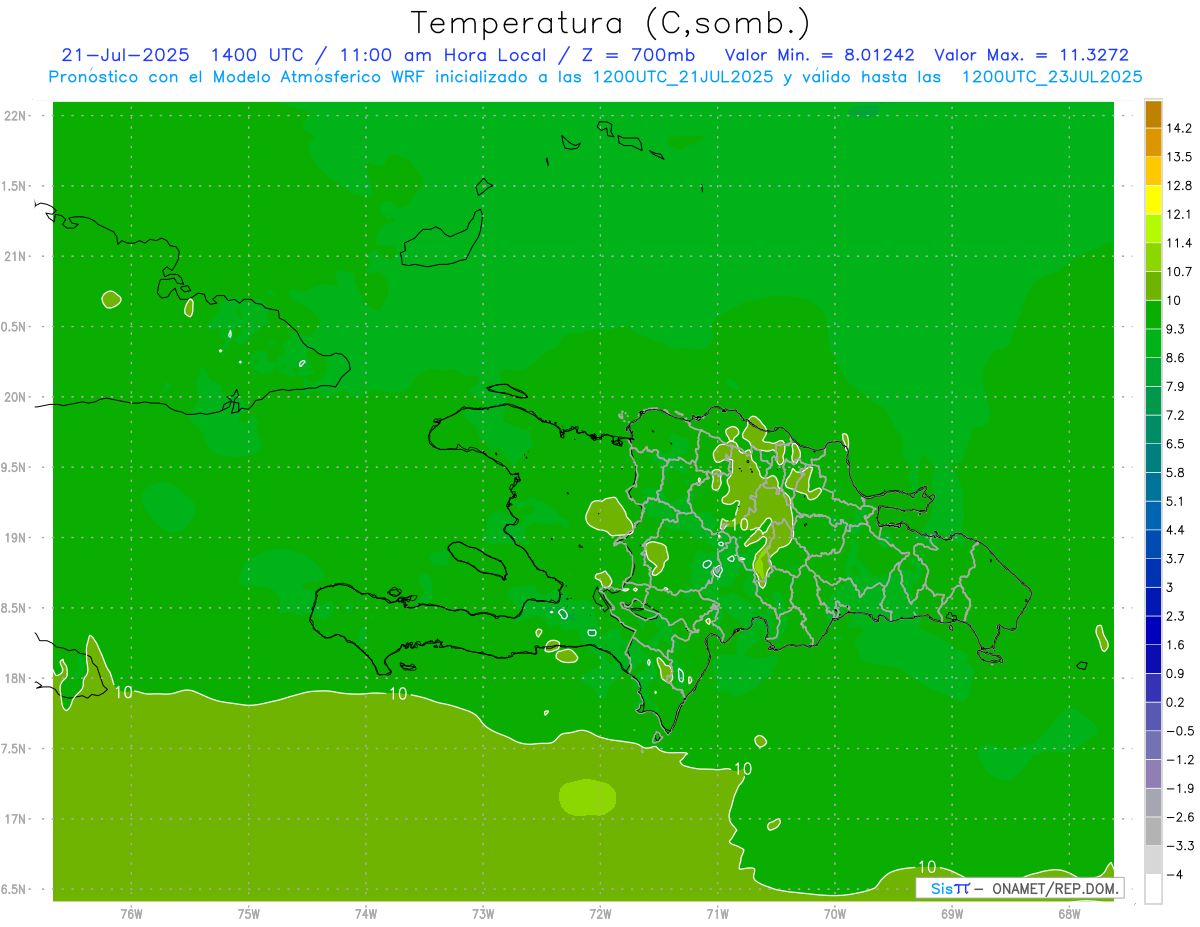Click the 0.5N latitude axis label
The height and width of the screenshot is (927, 1200).
click(x=15, y=327)
